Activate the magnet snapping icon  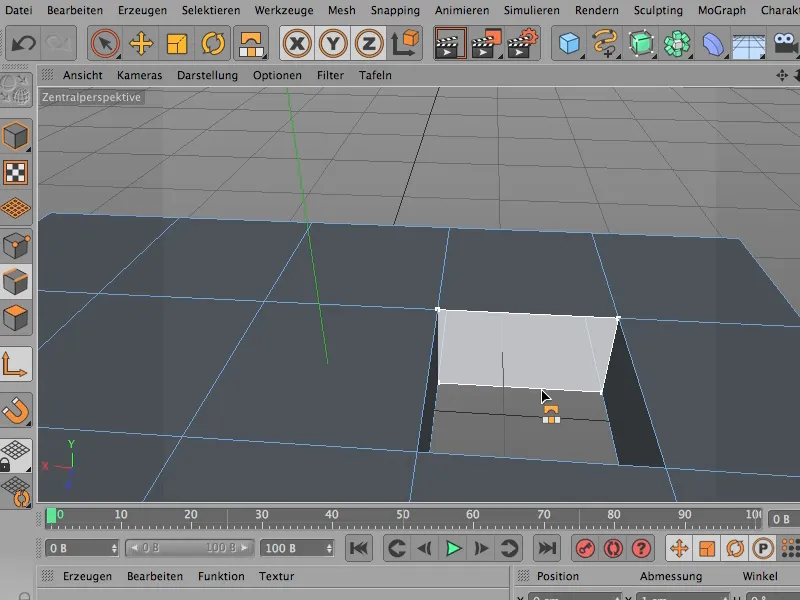[15, 410]
